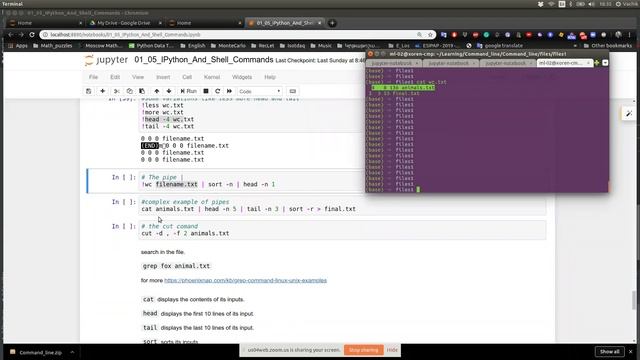Viewport: 640px width, 360px height.
Task: Close the 01_05_IPython_And_Shell tab
Action: point(320,23)
